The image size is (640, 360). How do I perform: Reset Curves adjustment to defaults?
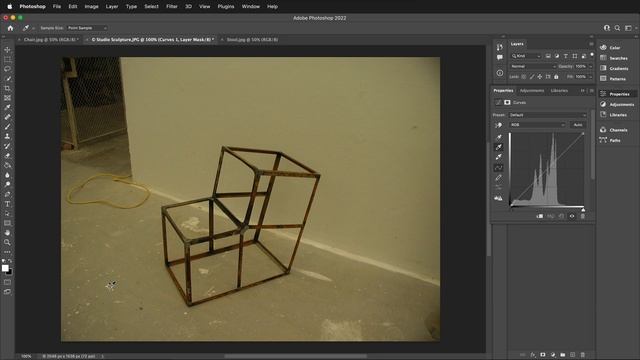[x=561, y=216]
